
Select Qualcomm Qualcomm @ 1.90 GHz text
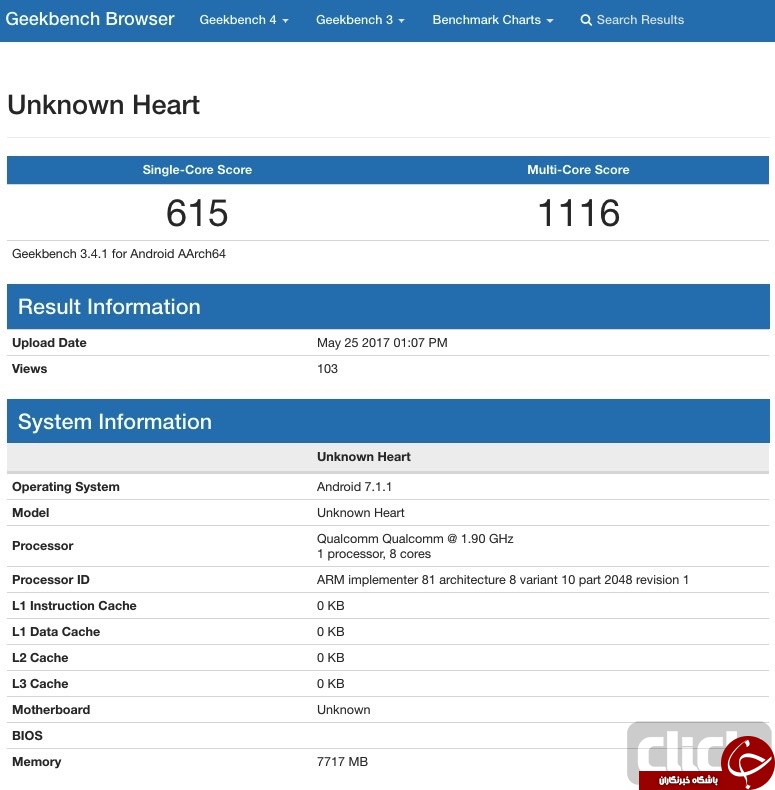(x=415, y=539)
